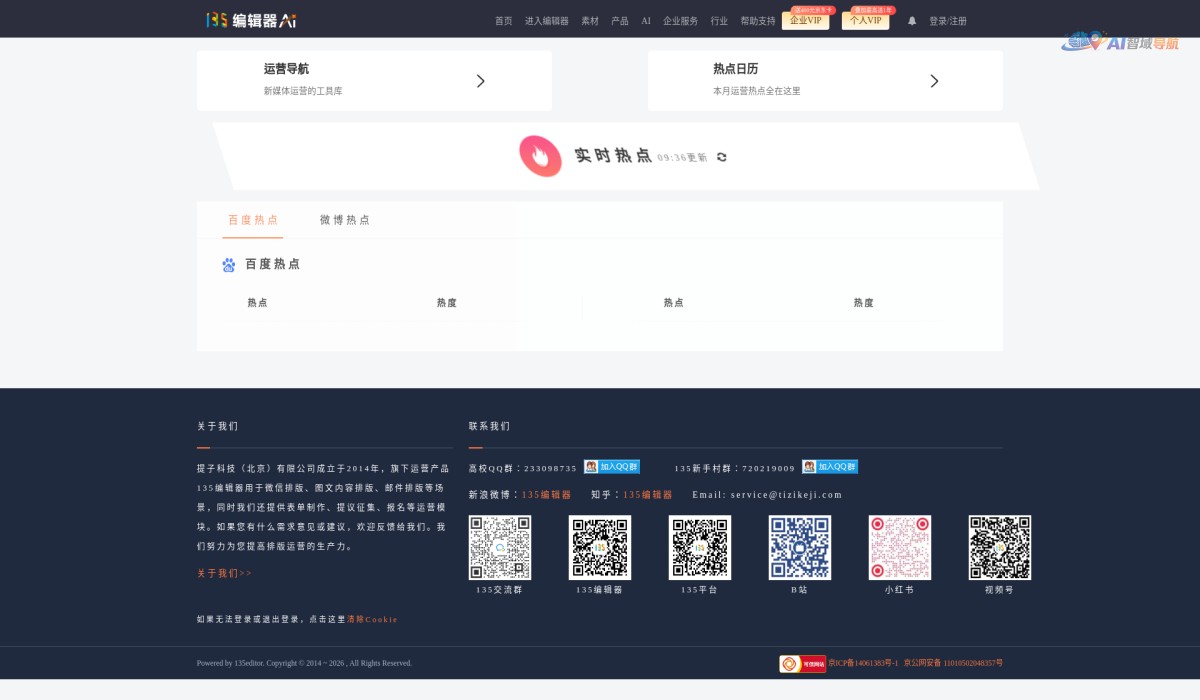Click the 实时热点 flame icon
1200x700 pixels.
[x=541, y=156]
